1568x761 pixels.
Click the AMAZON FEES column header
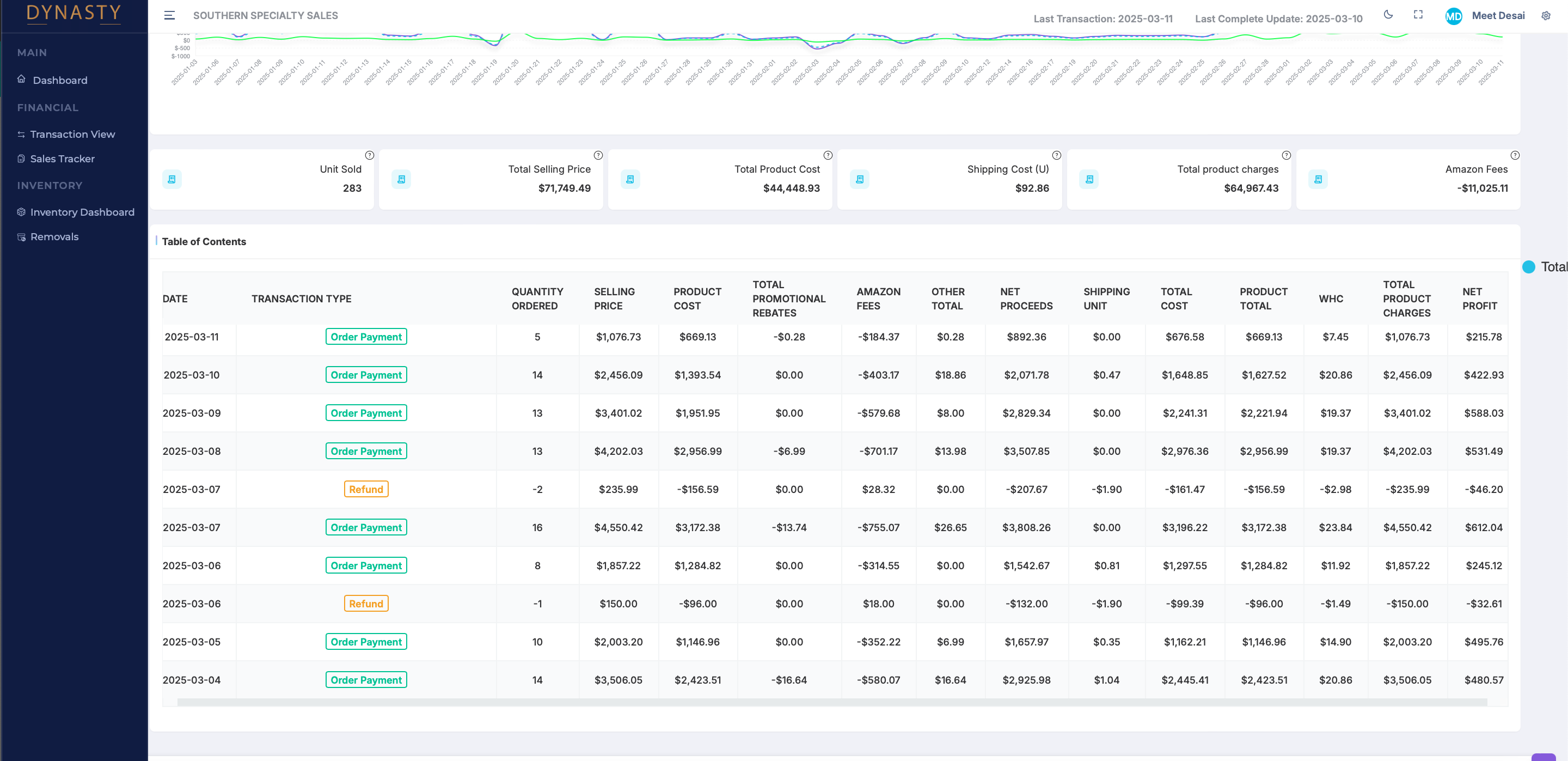point(878,299)
